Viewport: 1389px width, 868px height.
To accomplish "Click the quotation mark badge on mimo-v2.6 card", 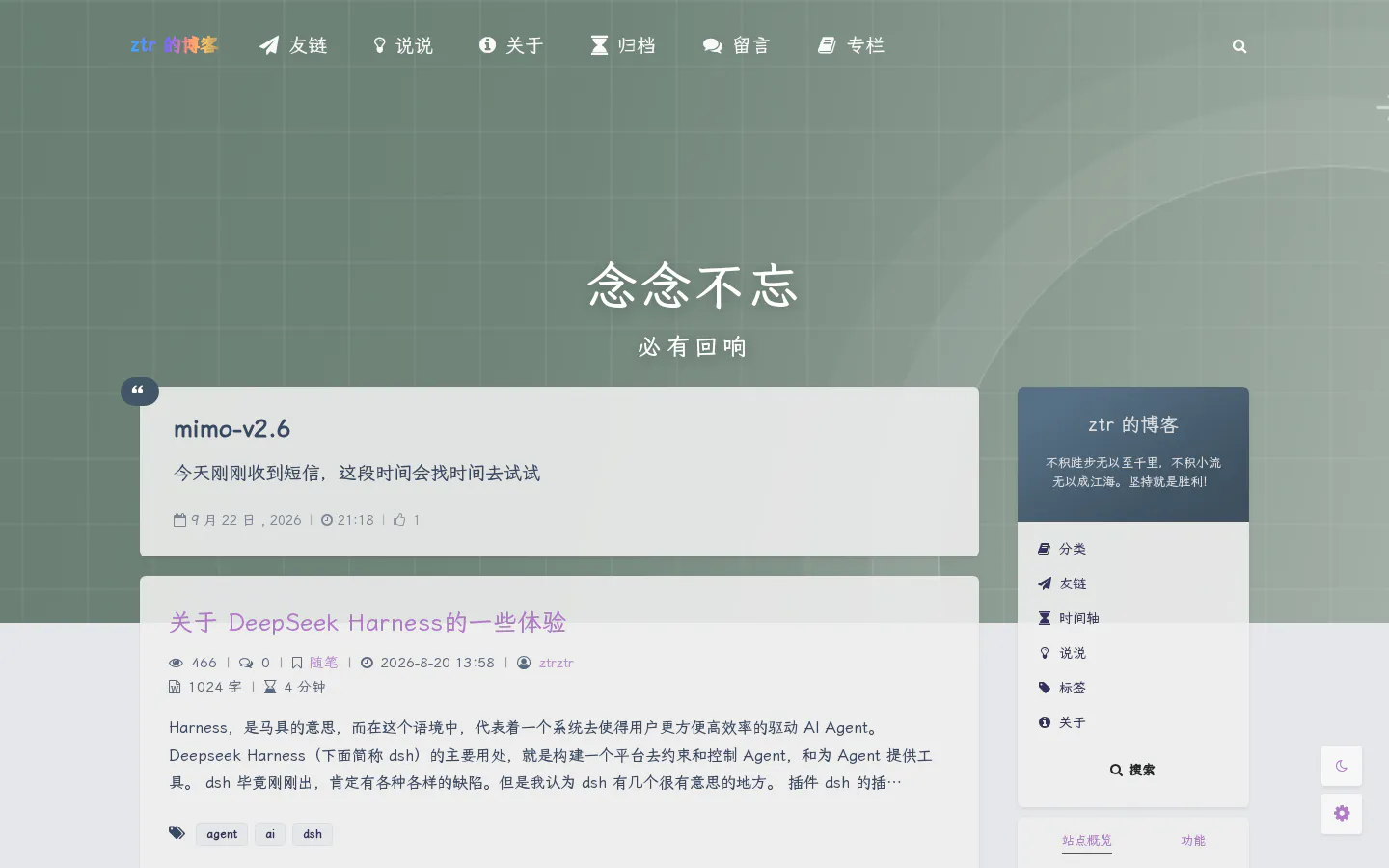I will click(139, 391).
